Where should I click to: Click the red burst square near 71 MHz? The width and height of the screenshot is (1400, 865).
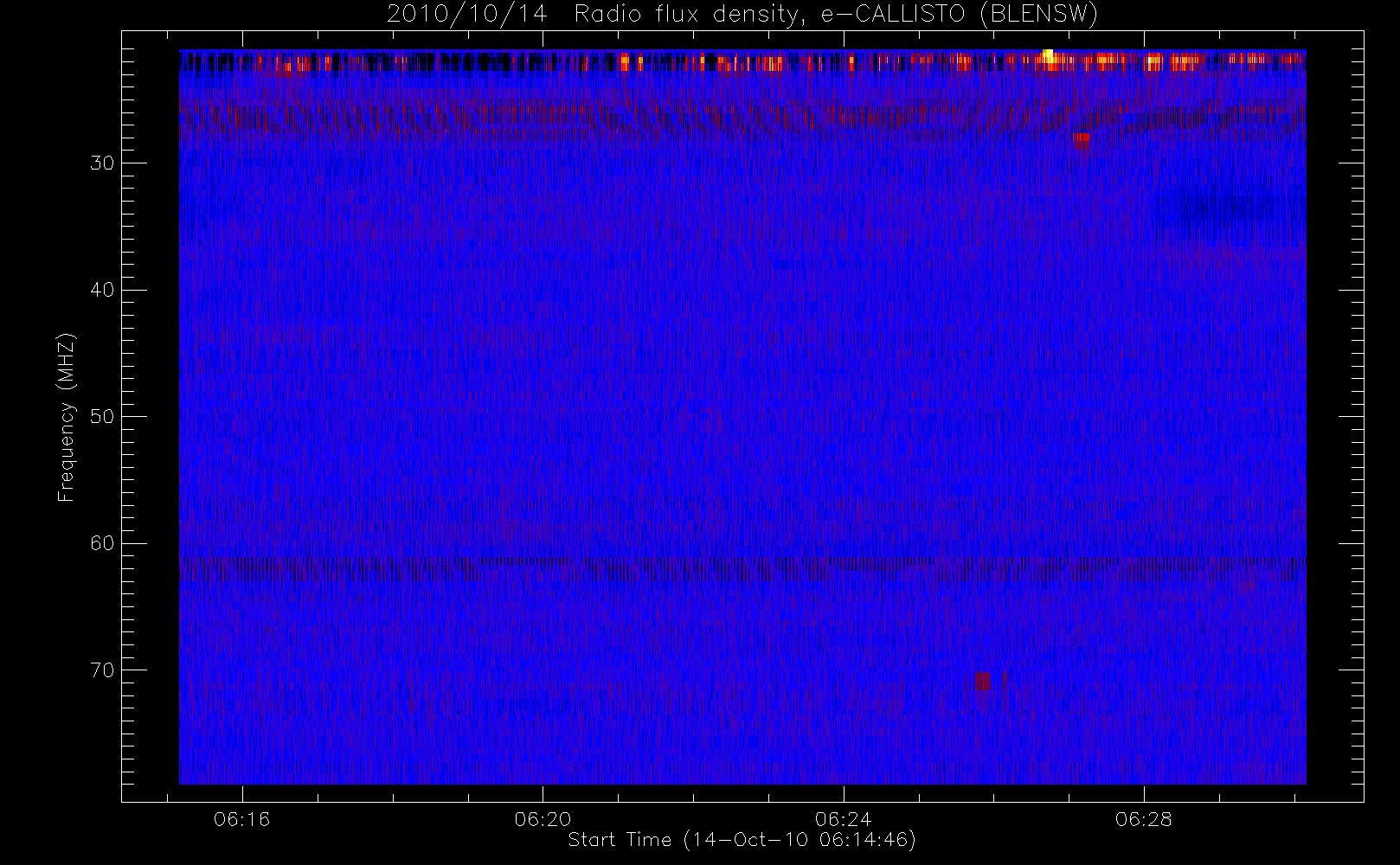983,682
